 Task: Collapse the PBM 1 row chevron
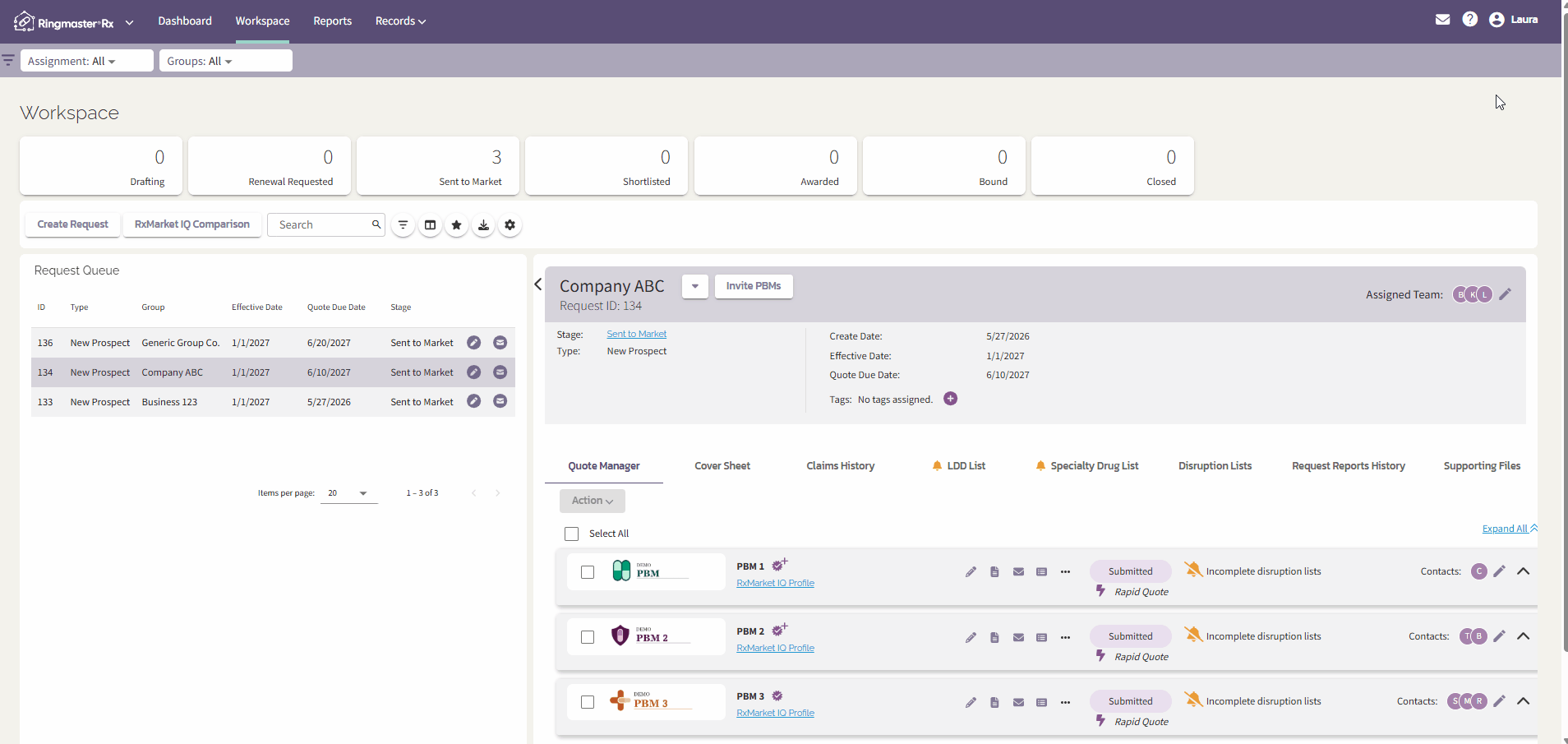coord(1524,571)
